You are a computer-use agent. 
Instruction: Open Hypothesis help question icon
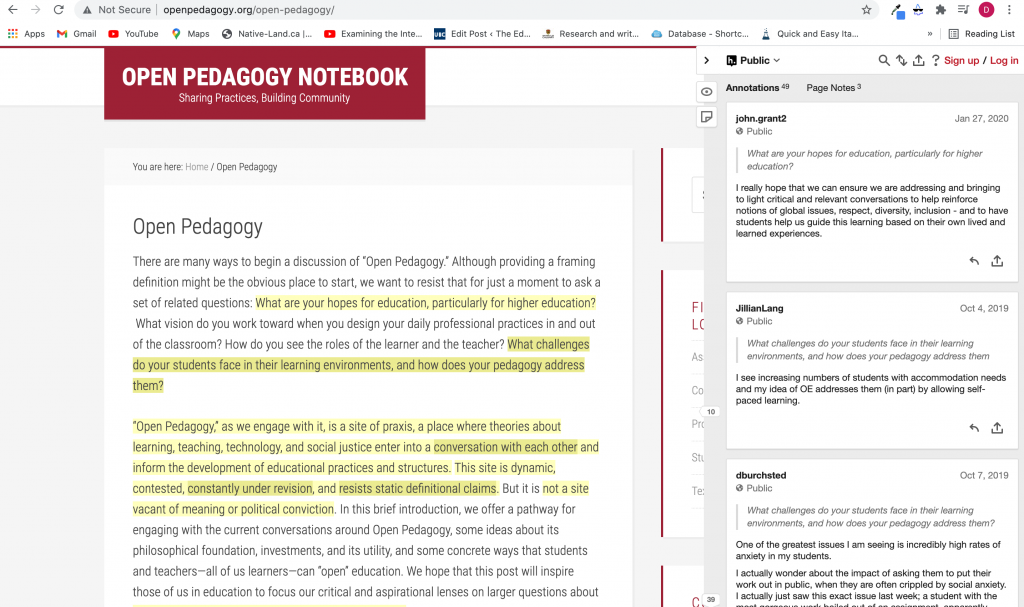click(935, 60)
